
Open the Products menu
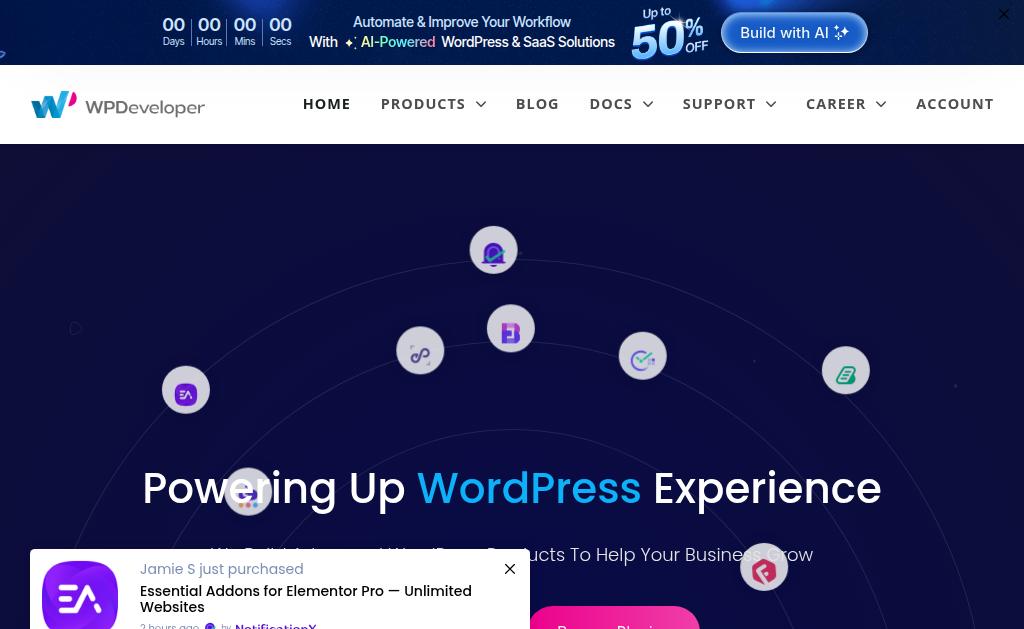pos(423,104)
